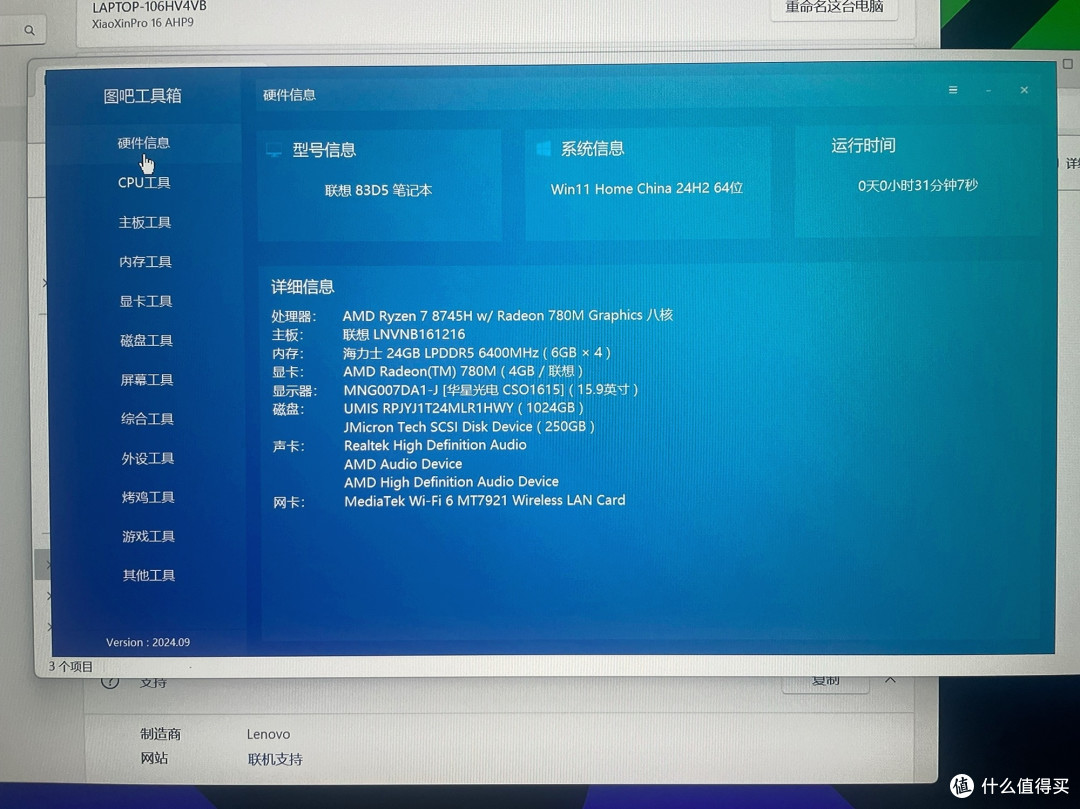
Task: Click the Windows logo beside 系统信息
Action: pos(543,149)
